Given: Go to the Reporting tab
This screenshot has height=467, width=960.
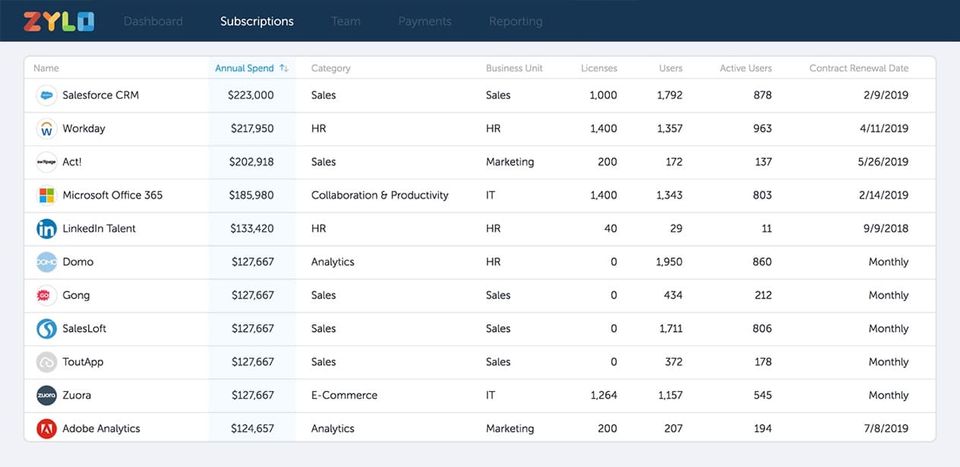Looking at the screenshot, I should [515, 21].
